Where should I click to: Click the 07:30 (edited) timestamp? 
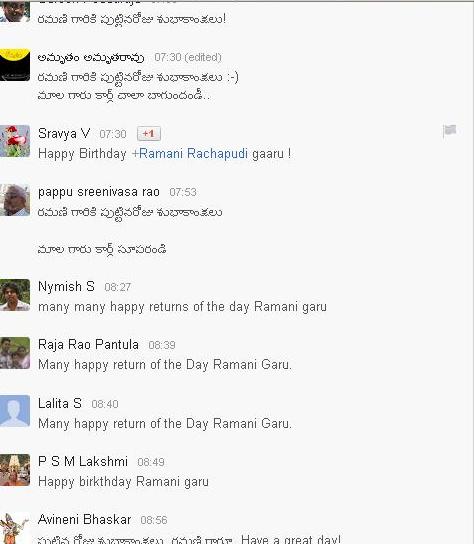pyautogui.click(x=188, y=57)
